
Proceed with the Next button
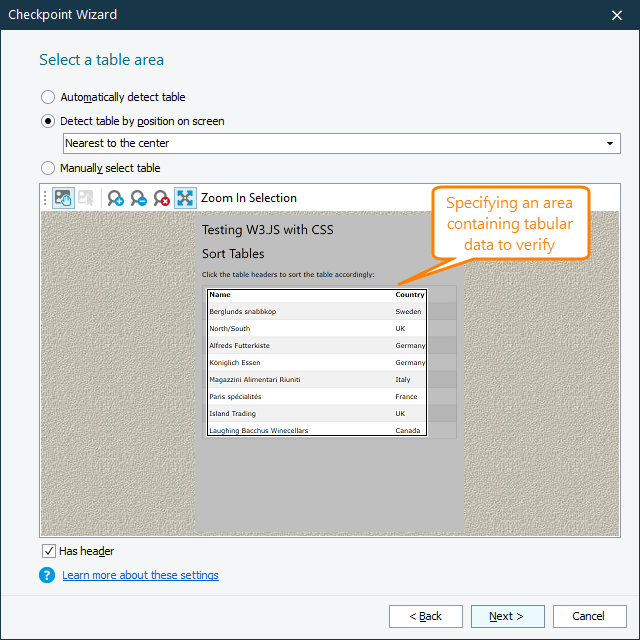509,616
